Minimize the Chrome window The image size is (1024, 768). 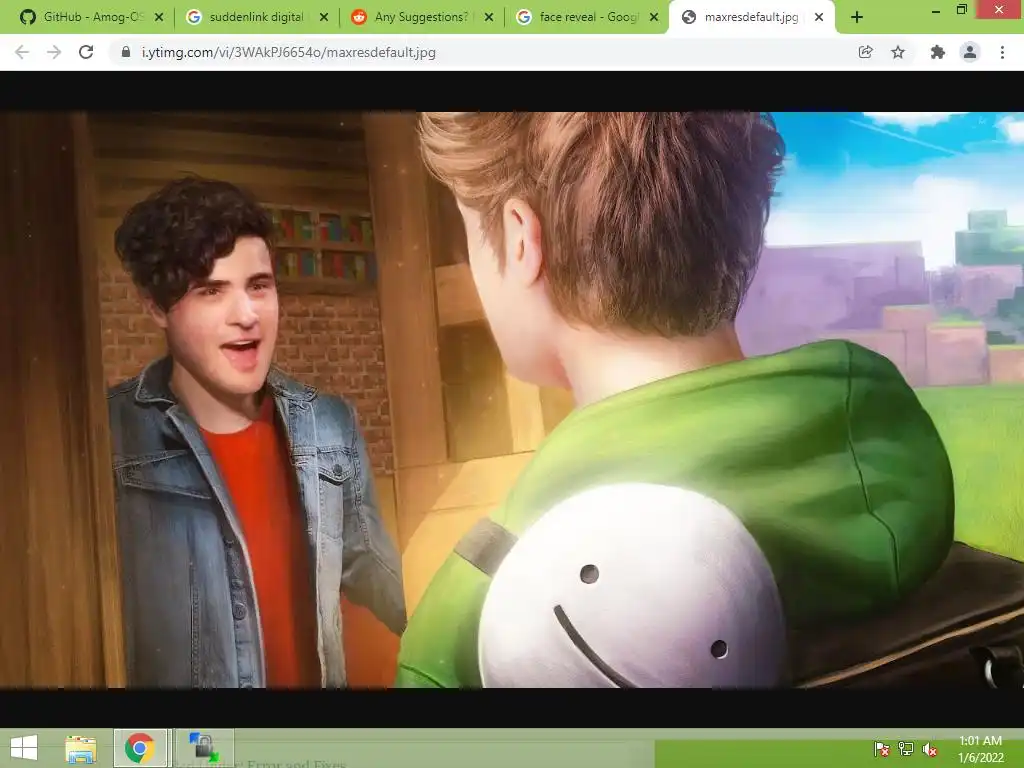pos(936,11)
